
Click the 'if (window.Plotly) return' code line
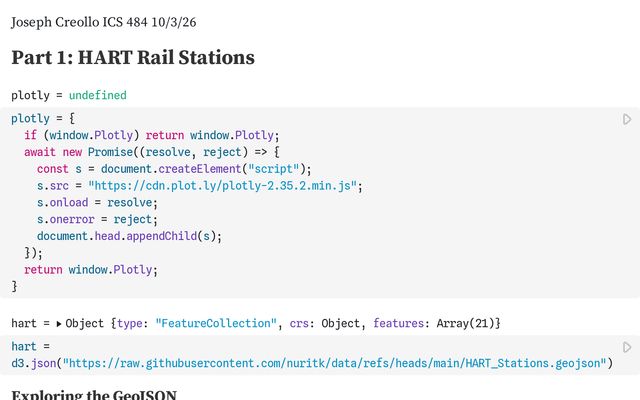click(152, 135)
